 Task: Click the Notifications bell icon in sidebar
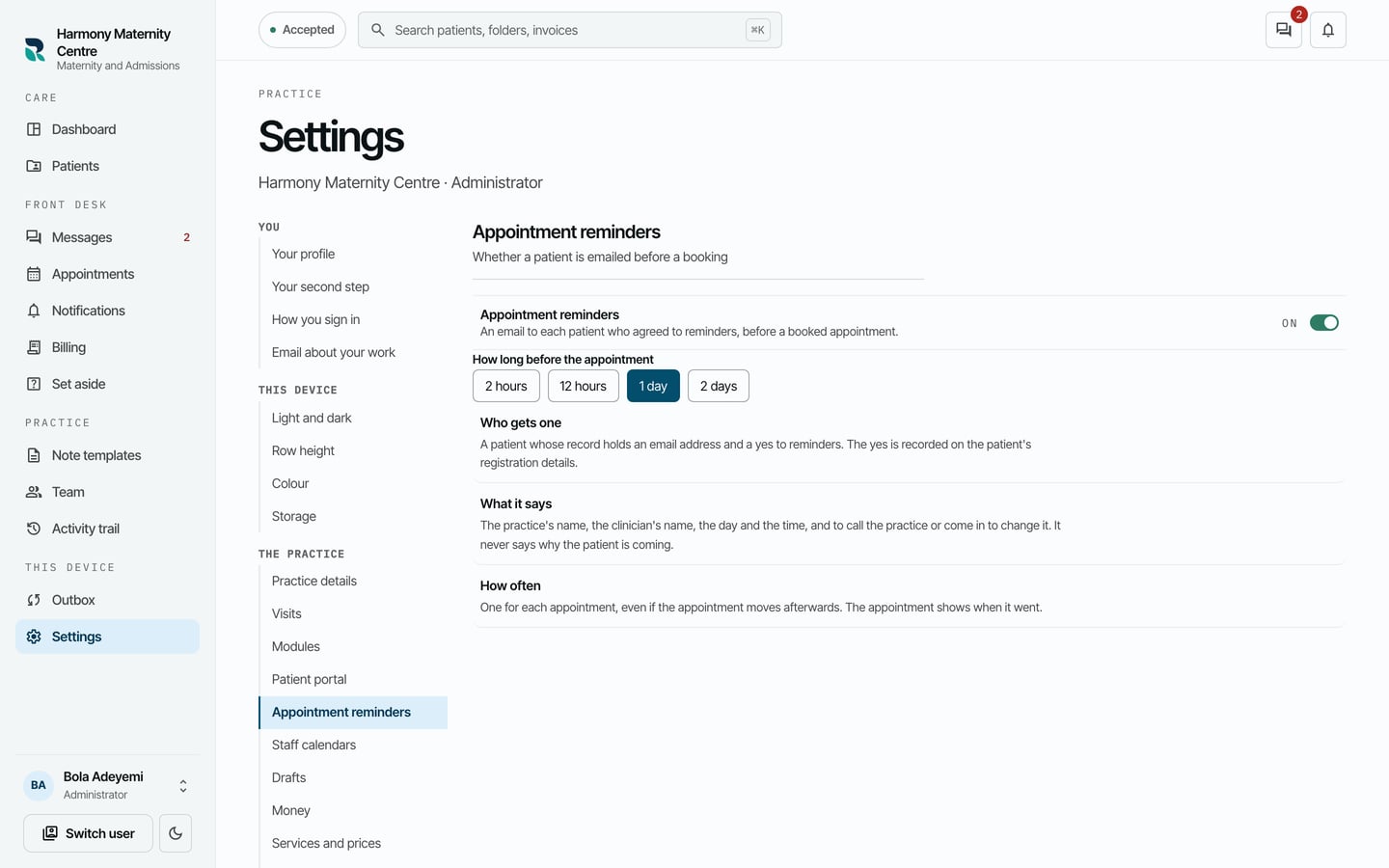(x=34, y=311)
